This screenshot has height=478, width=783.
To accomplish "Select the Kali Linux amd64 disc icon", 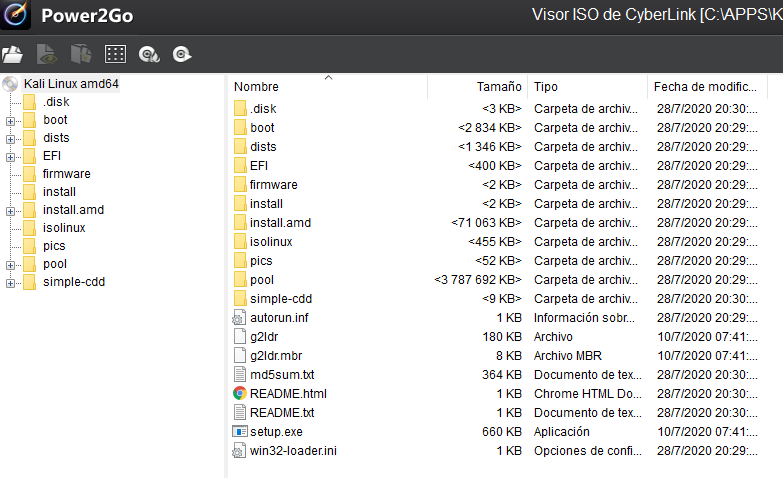I will click(x=10, y=83).
